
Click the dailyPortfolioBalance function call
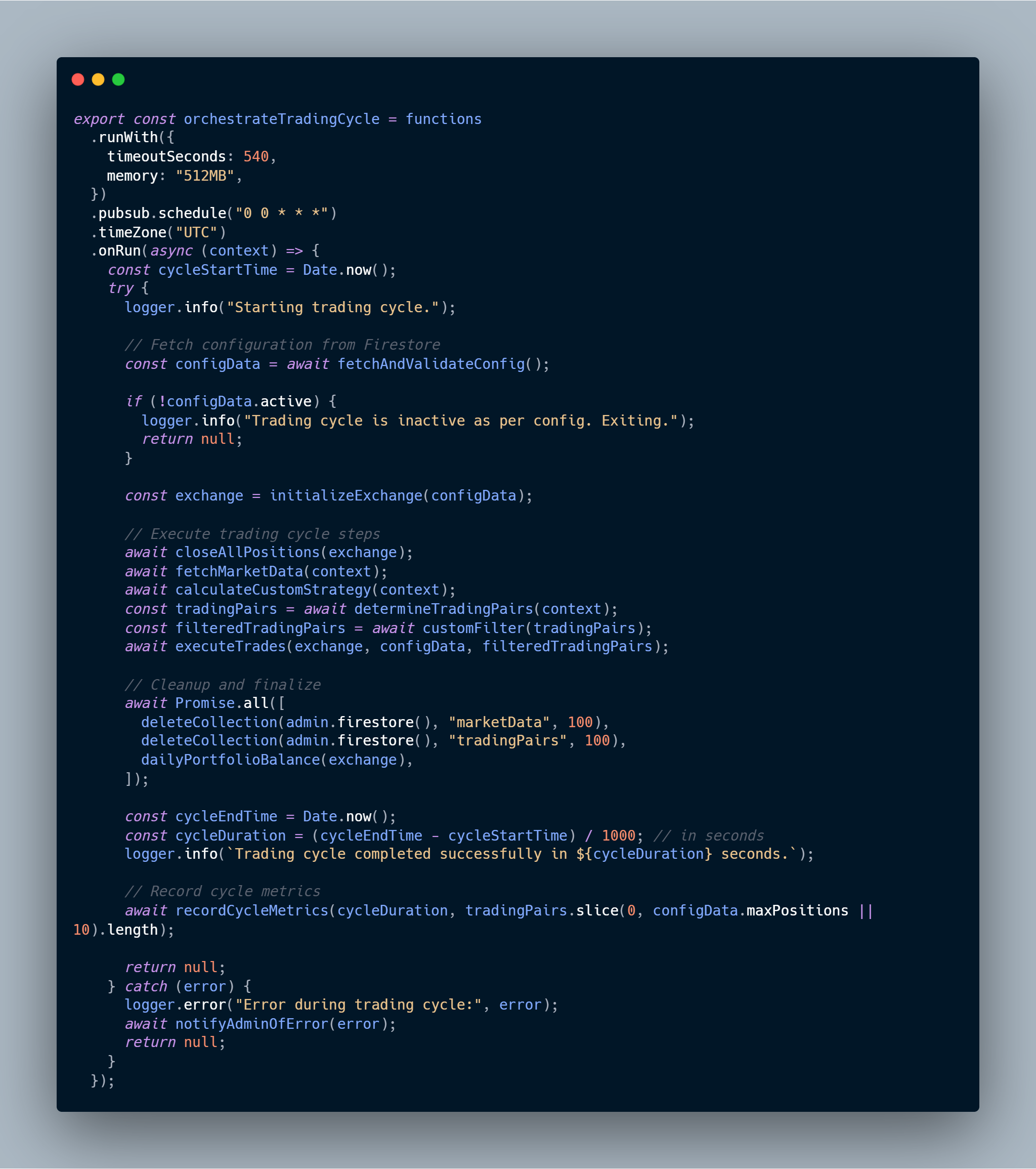point(229,760)
